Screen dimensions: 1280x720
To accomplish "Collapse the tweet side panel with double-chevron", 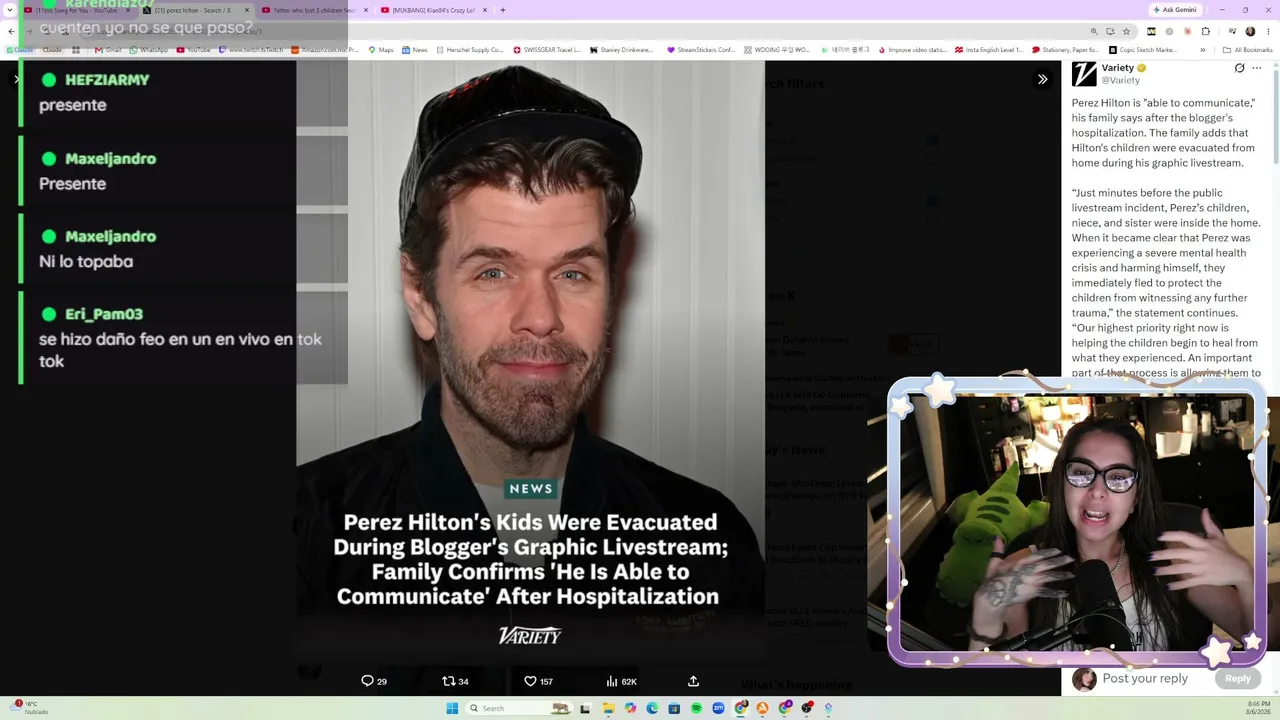I will [1042, 79].
